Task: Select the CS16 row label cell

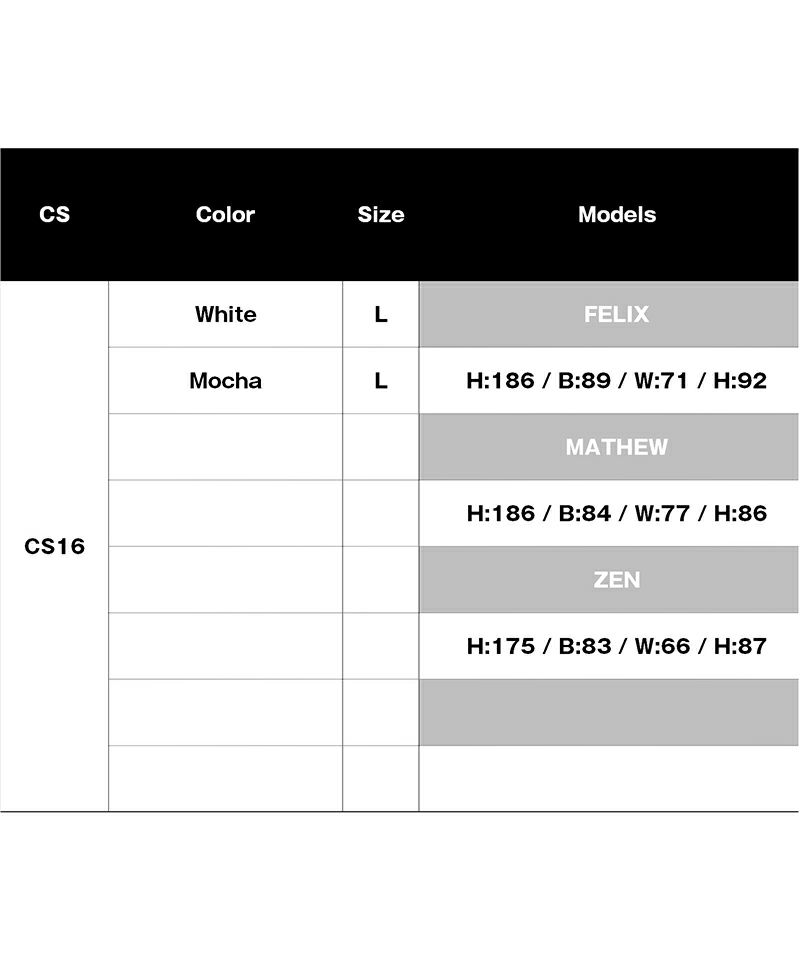Action: point(55,547)
